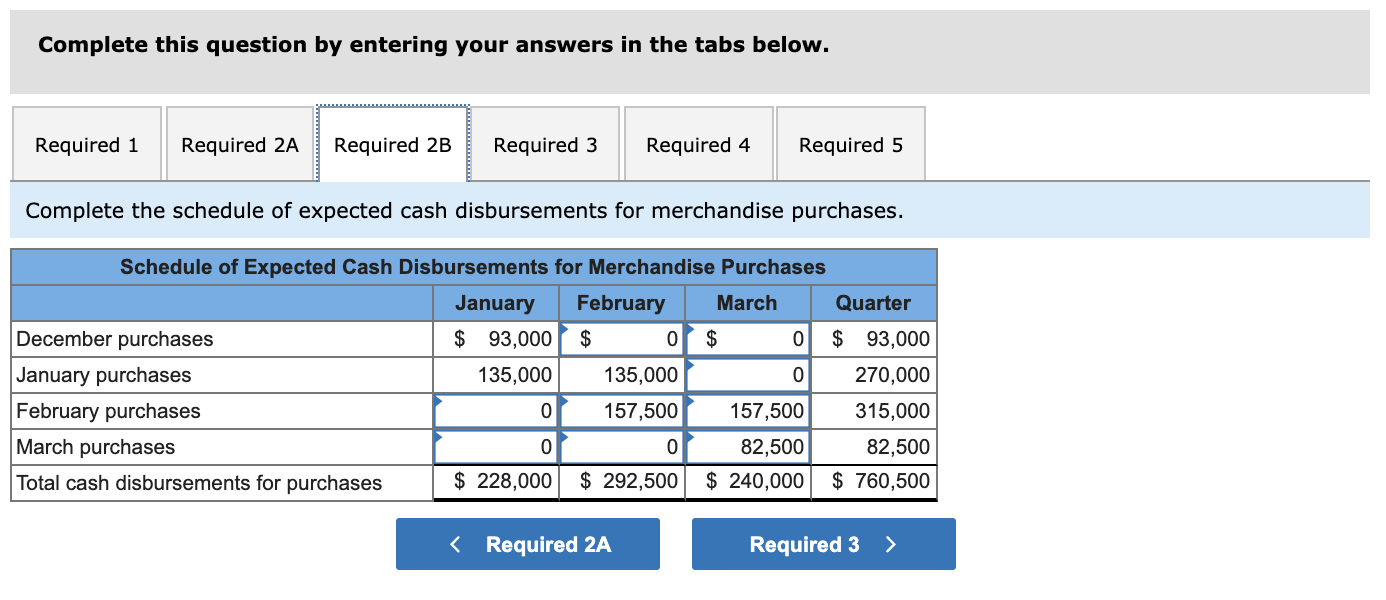This screenshot has height=600, width=1386.
Task: Click the Required 2A navigation button
Action: pos(528,544)
